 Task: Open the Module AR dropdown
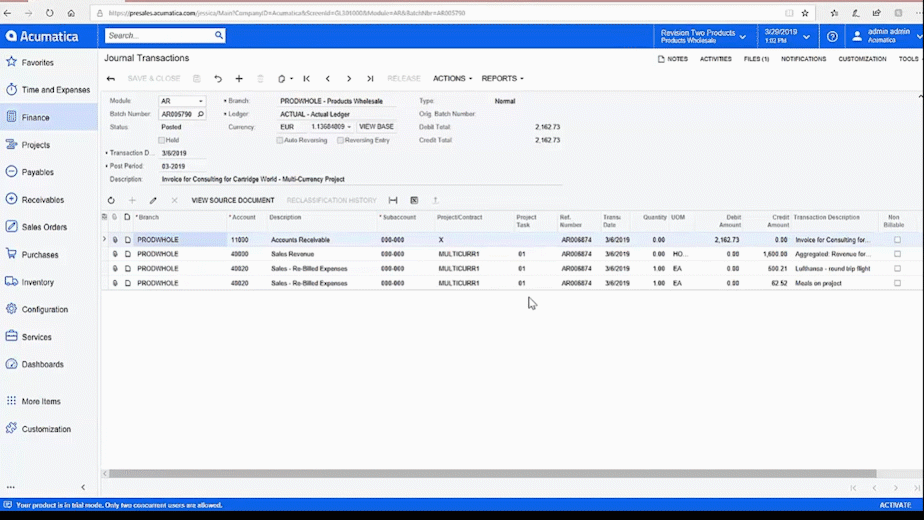(200, 101)
